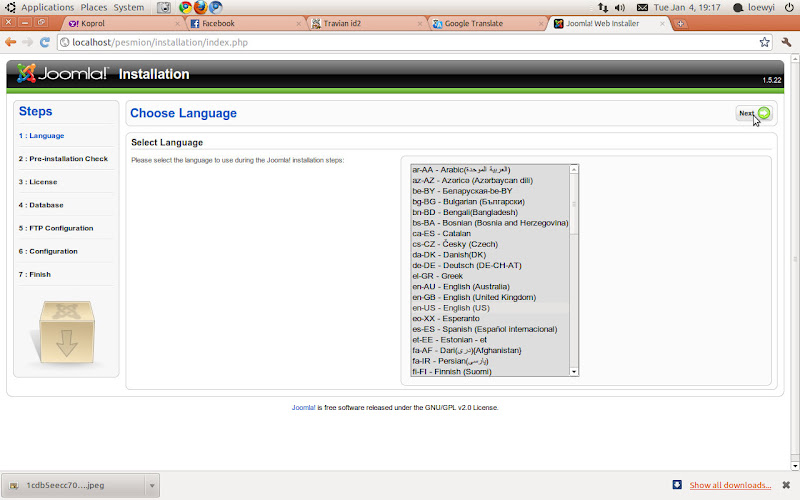Select es-ES Spanish language

coord(490,329)
